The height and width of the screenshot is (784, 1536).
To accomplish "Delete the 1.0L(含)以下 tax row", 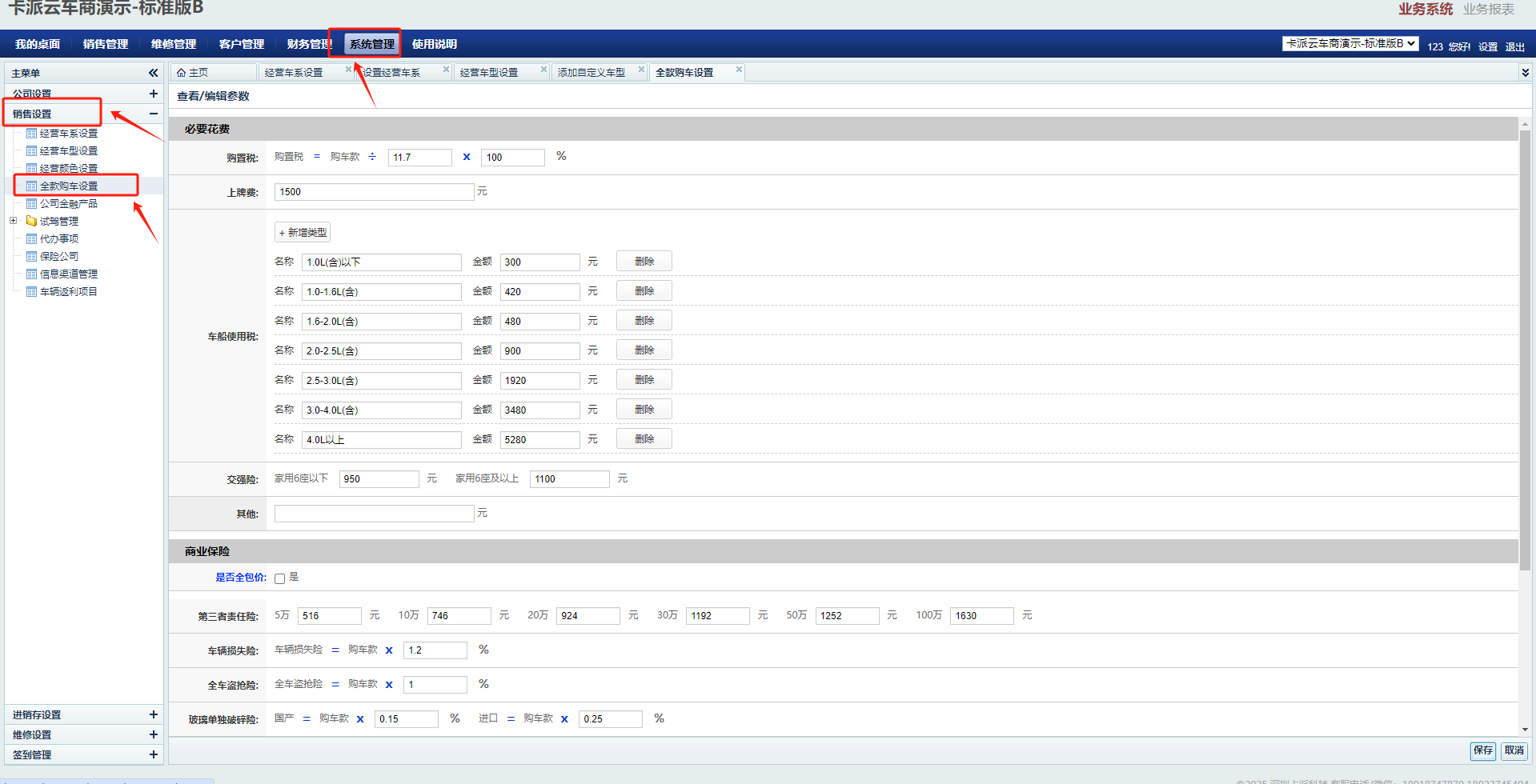I will tap(644, 262).
